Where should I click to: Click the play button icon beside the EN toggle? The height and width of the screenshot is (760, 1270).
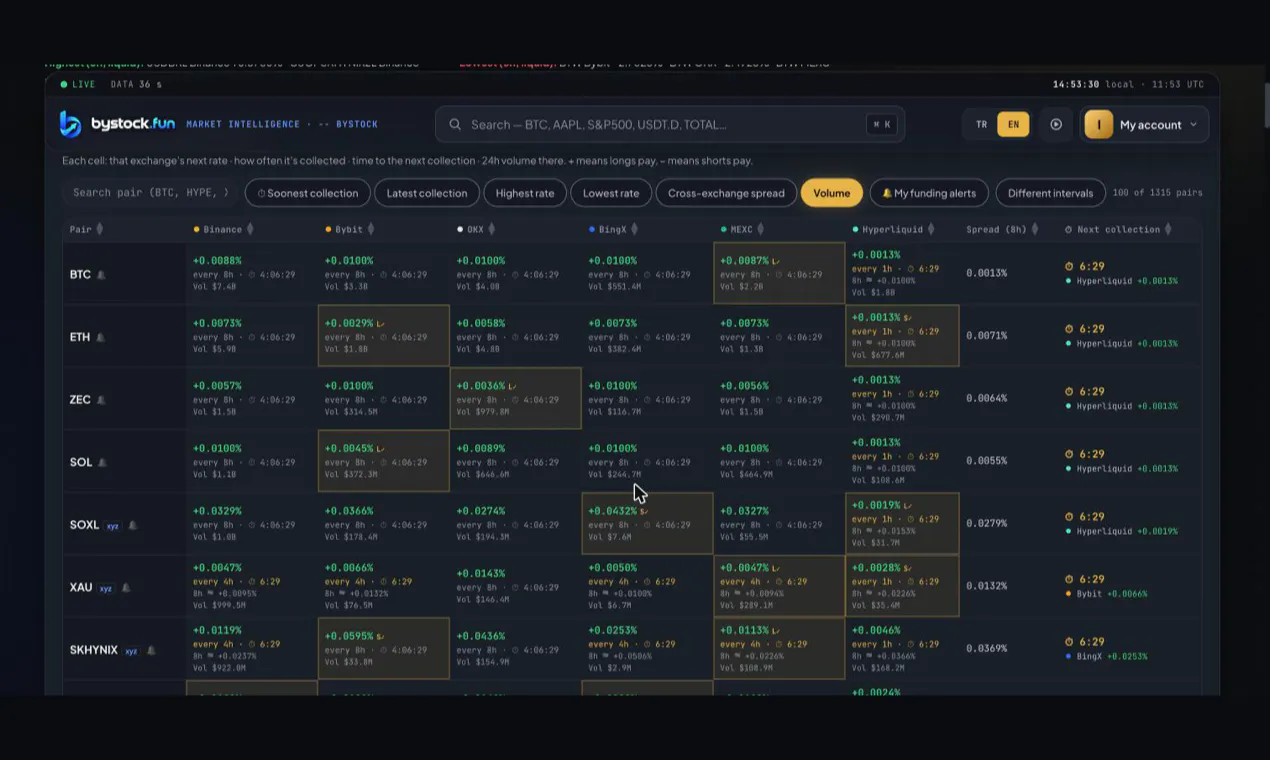click(1056, 125)
